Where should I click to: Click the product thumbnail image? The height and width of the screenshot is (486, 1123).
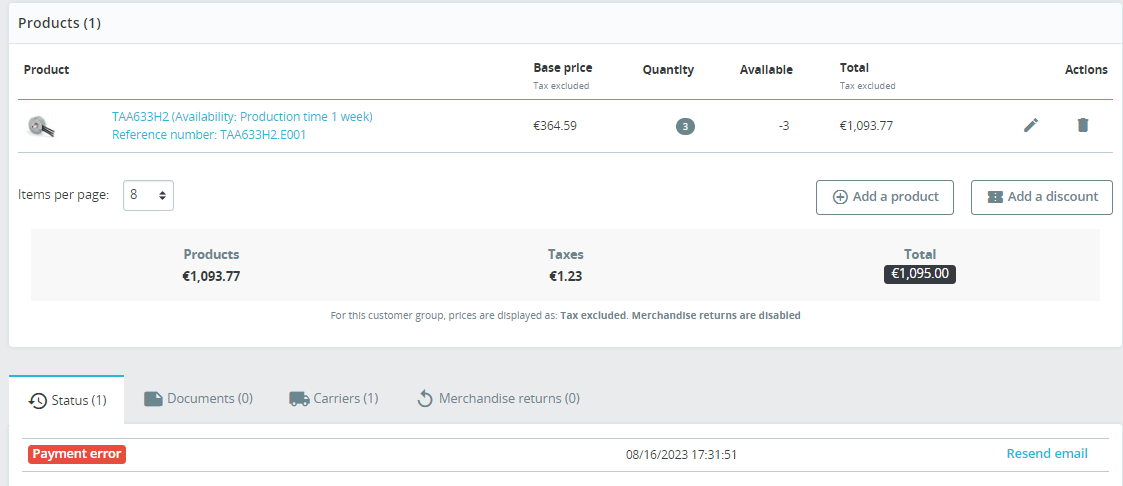tap(41, 125)
